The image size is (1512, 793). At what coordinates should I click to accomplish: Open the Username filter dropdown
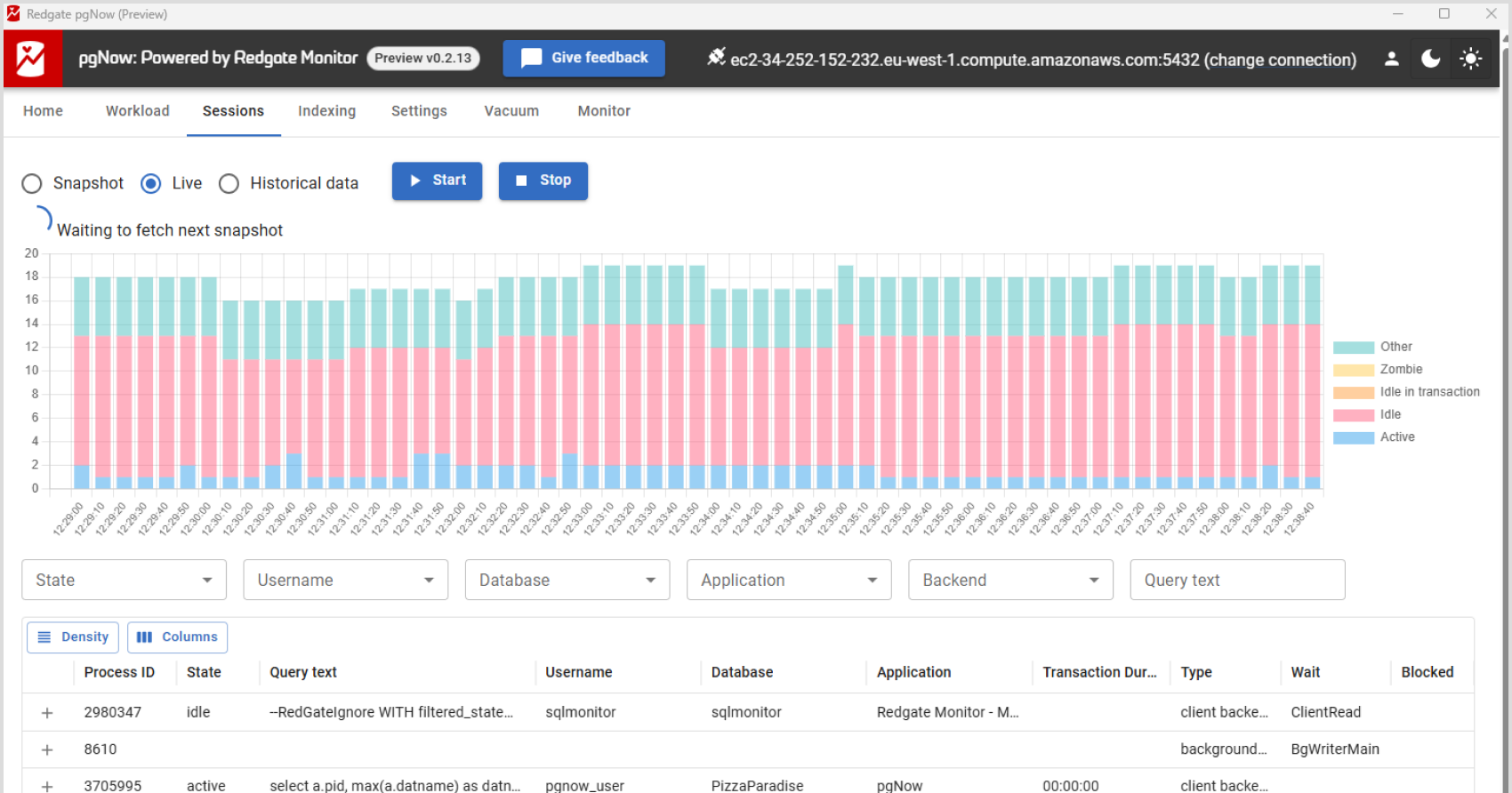345,580
